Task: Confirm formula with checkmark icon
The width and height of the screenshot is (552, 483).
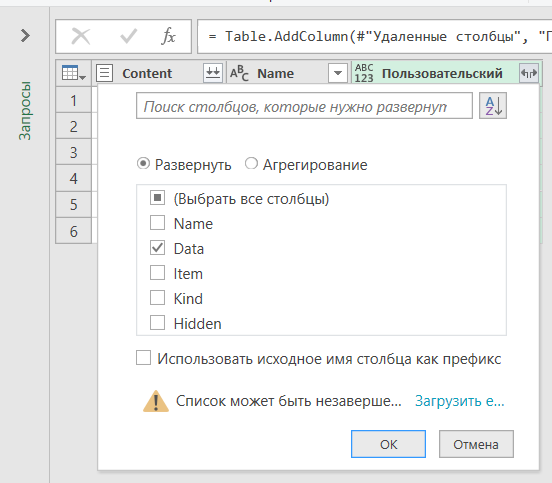Action: coord(128,36)
